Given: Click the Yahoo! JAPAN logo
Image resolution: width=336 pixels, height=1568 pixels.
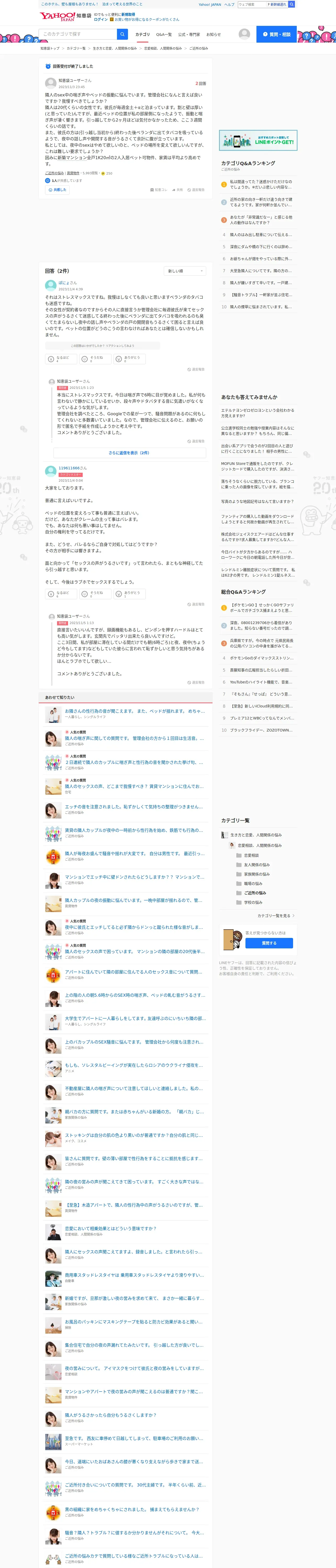Looking at the screenshot, I should coord(57,16).
